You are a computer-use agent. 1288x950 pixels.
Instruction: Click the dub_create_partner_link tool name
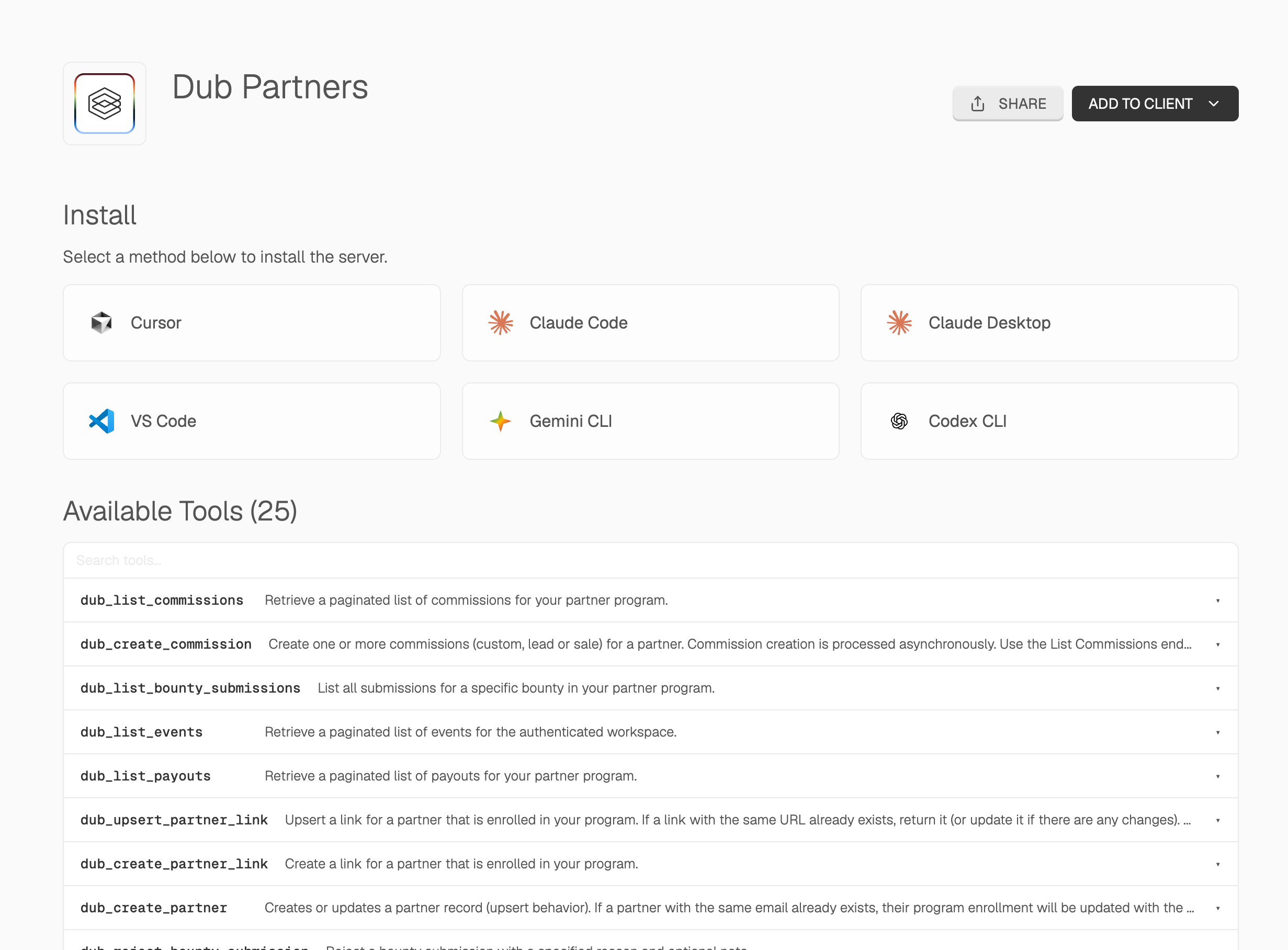(x=174, y=864)
